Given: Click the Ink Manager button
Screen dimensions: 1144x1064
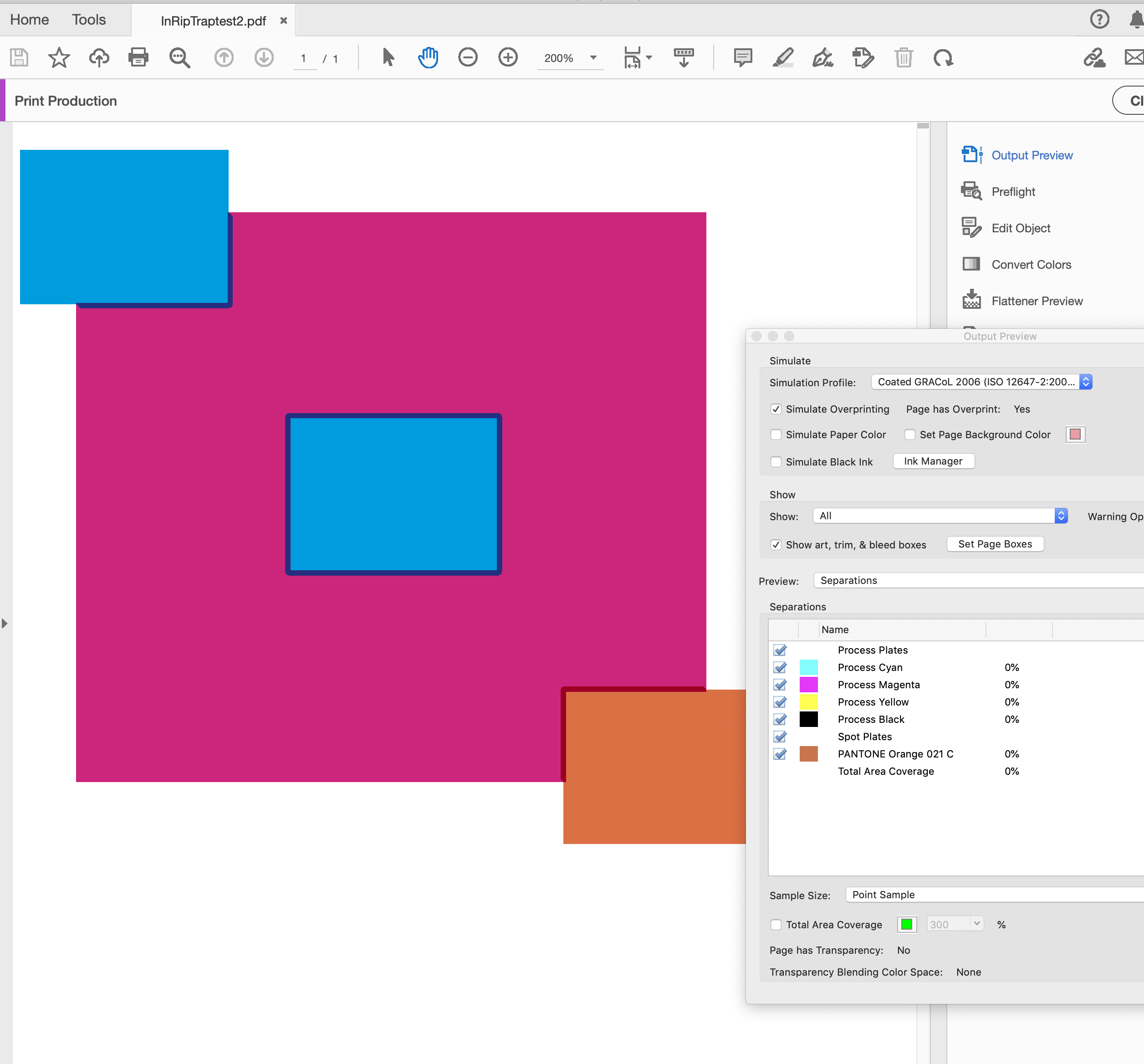Looking at the screenshot, I should 932,461.
